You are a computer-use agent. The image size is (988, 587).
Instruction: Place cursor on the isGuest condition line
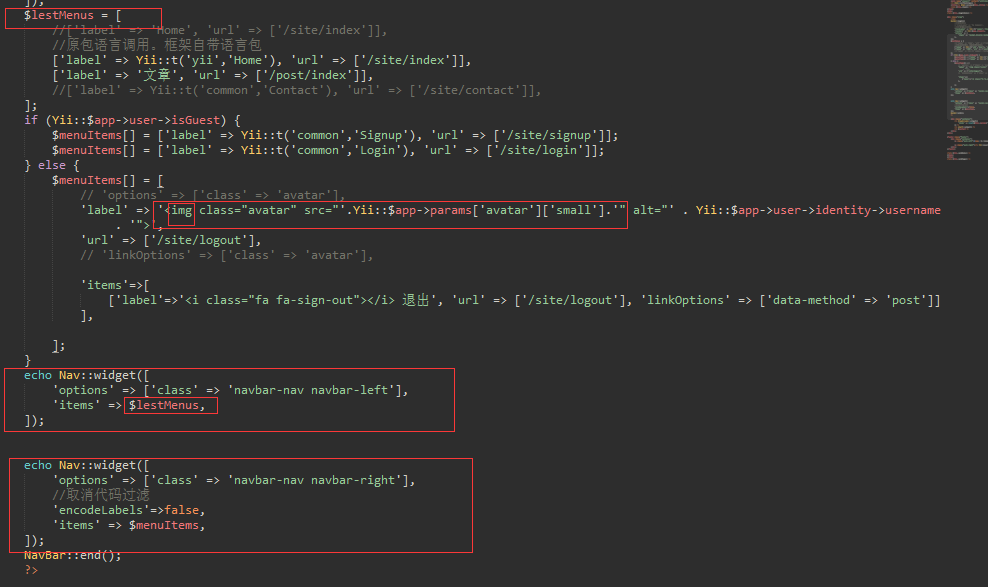tap(132, 120)
